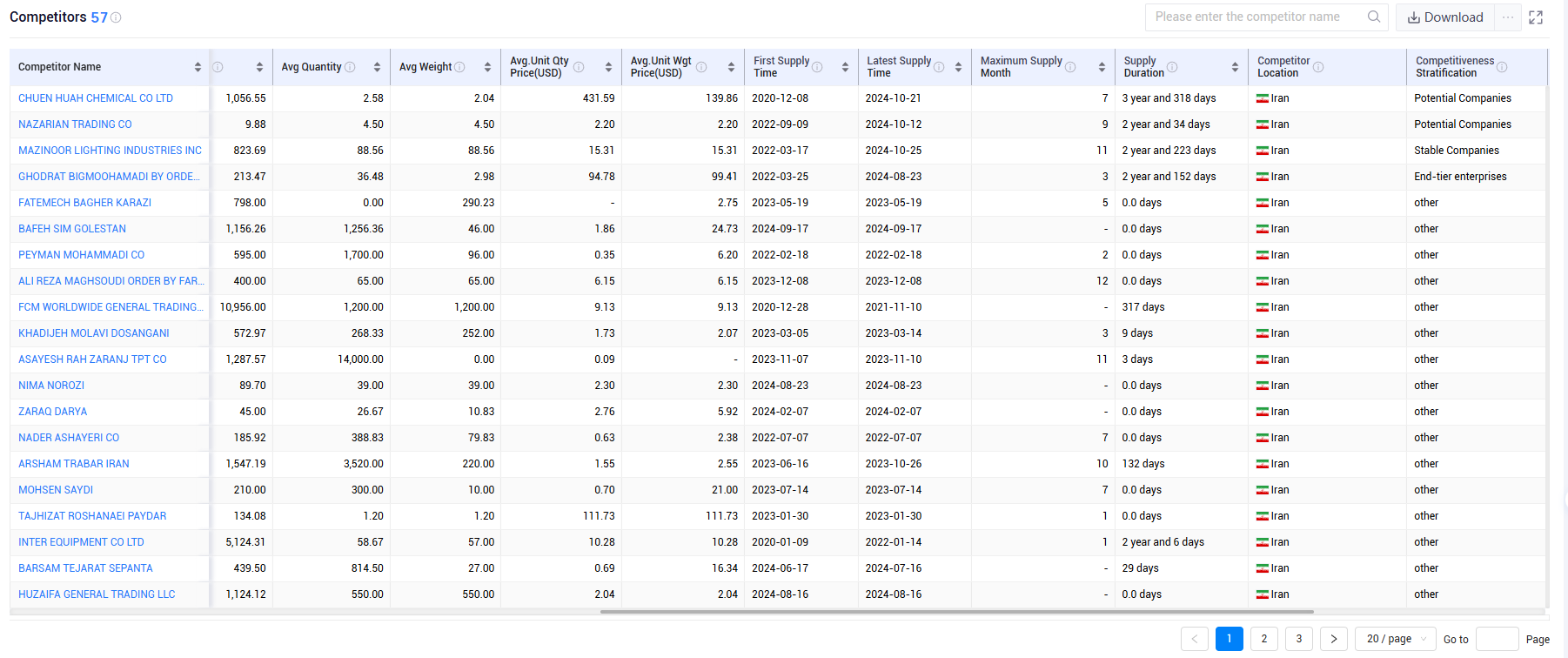
Task: Open CHUEN HUAH CHEMICAL CO LTD
Action: pos(96,98)
